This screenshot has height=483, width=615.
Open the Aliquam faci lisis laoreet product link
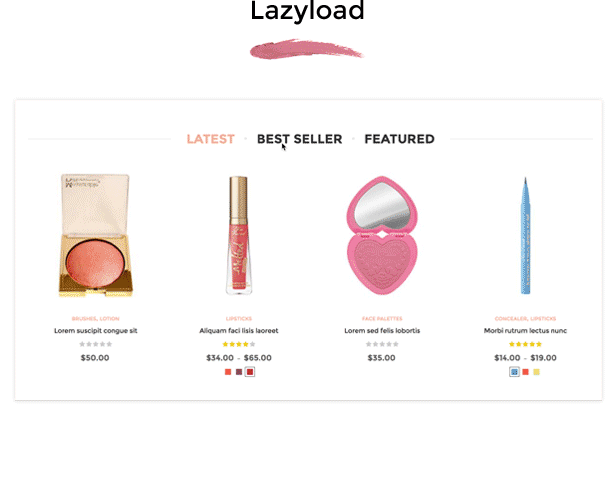(x=239, y=331)
